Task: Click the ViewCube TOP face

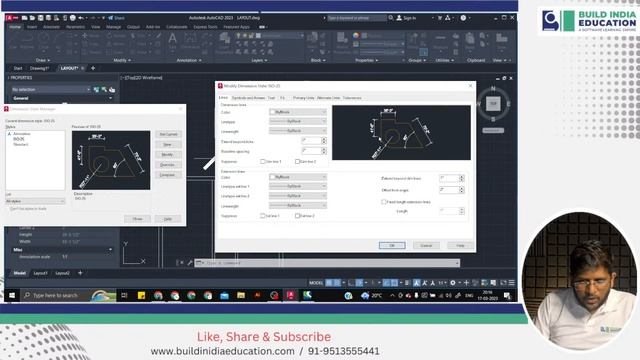Action: (493, 104)
